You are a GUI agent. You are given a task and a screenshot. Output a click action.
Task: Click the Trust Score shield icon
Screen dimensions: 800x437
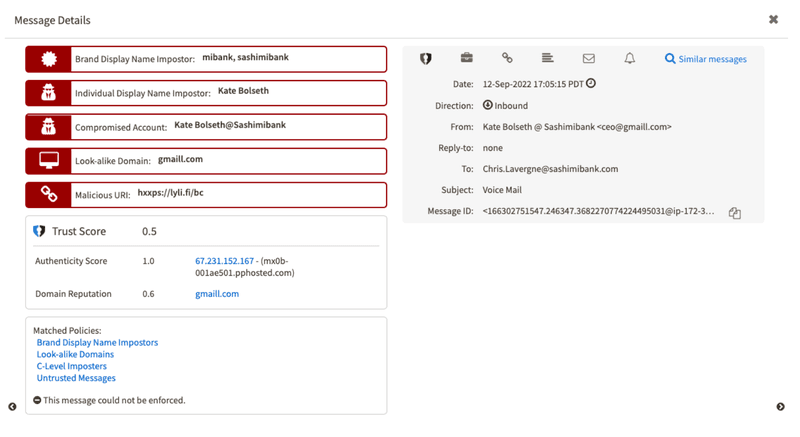tap(39, 231)
